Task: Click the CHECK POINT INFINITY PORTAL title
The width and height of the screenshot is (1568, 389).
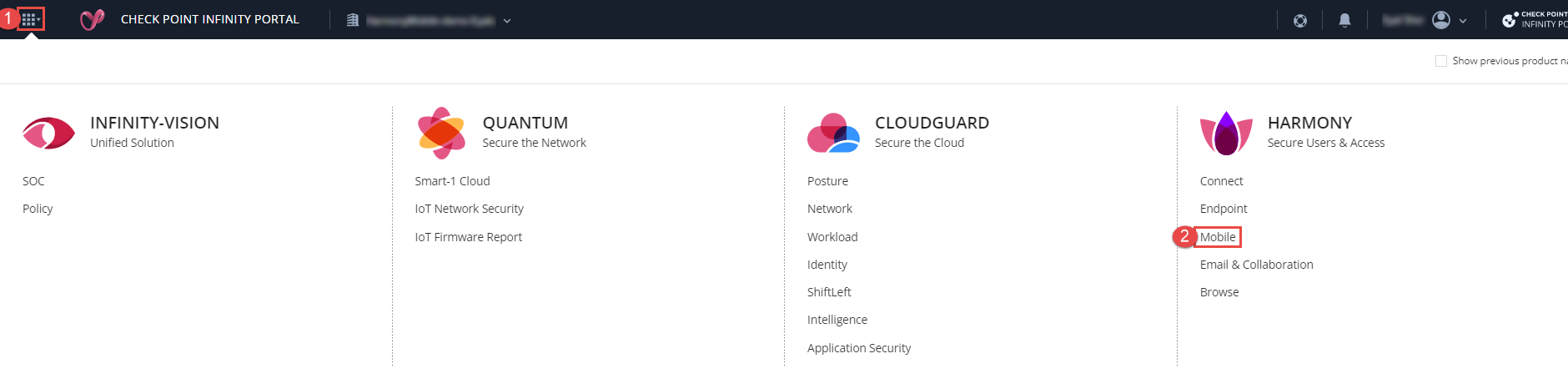Action: click(210, 19)
